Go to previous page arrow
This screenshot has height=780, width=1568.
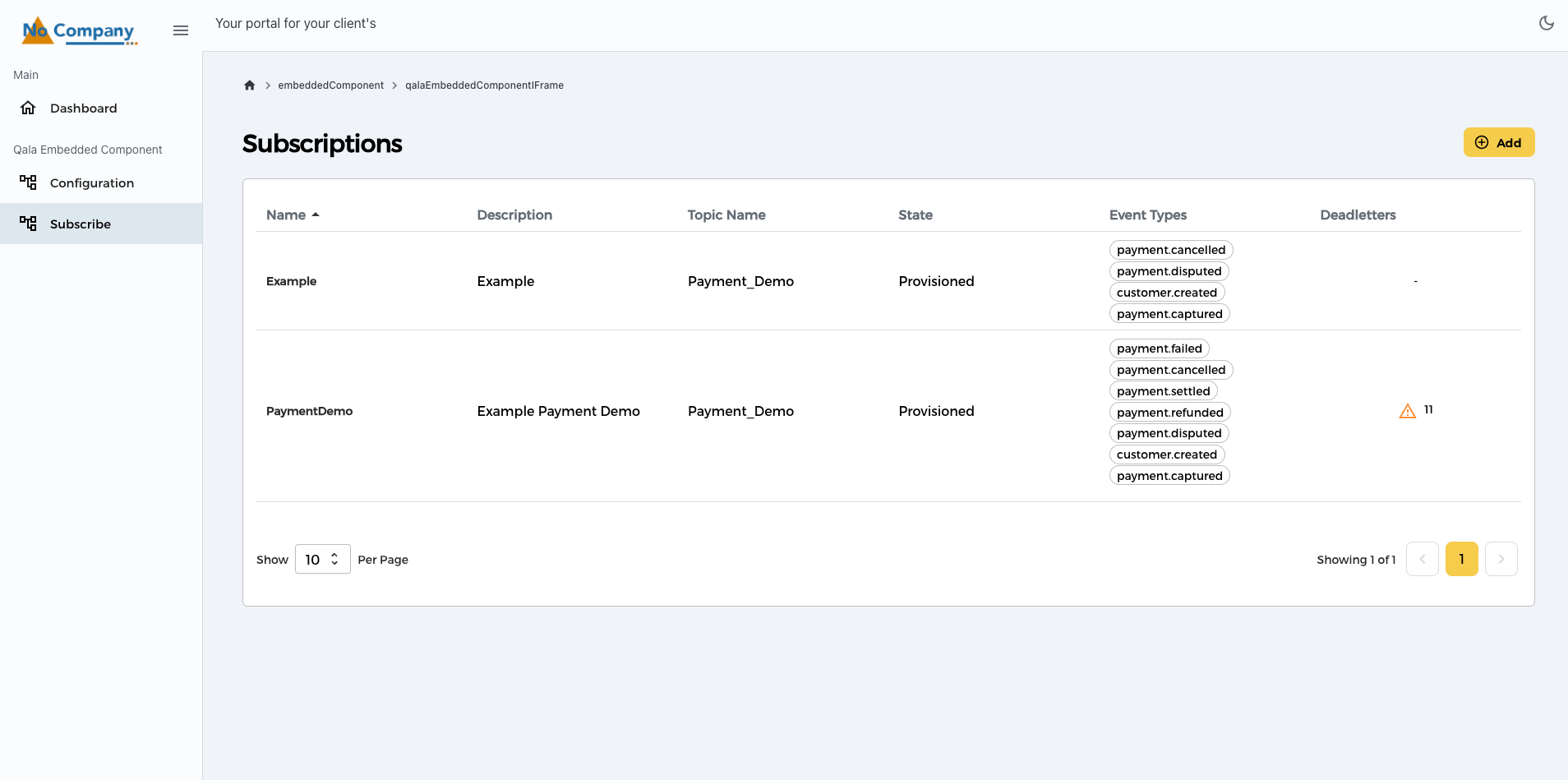pos(1422,559)
